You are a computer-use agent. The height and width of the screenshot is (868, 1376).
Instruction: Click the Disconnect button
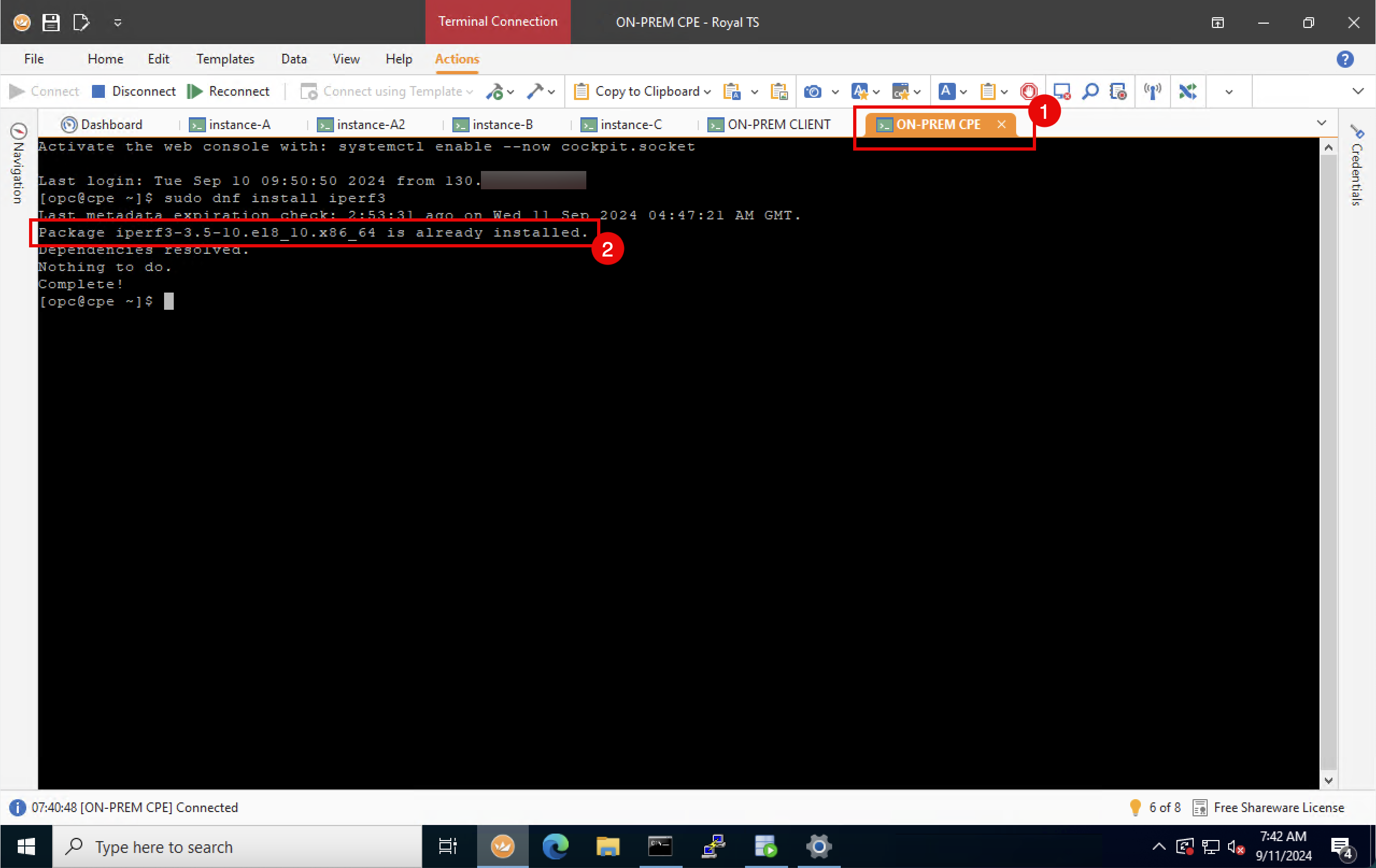pyautogui.click(x=134, y=91)
